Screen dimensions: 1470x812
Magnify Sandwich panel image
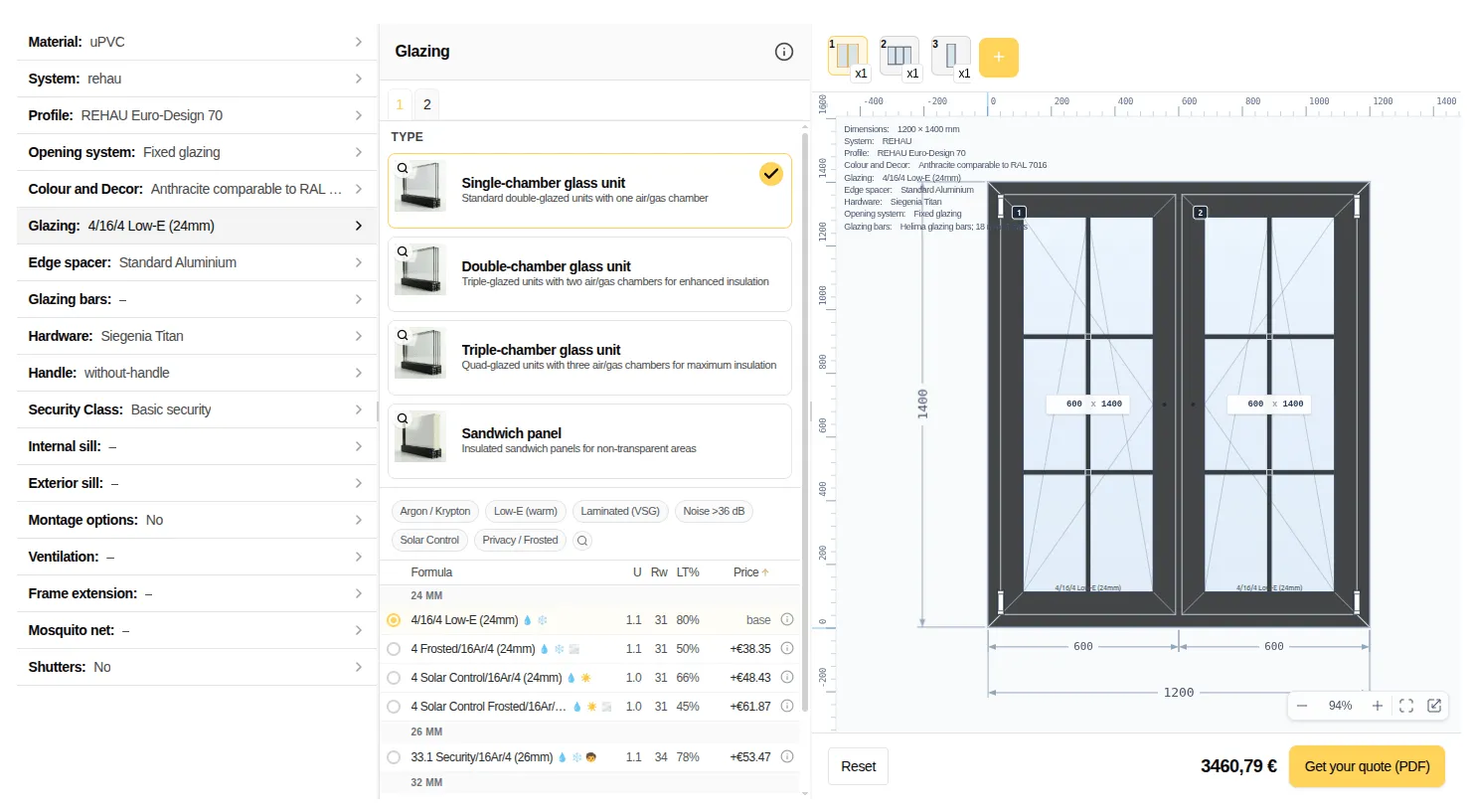[403, 418]
